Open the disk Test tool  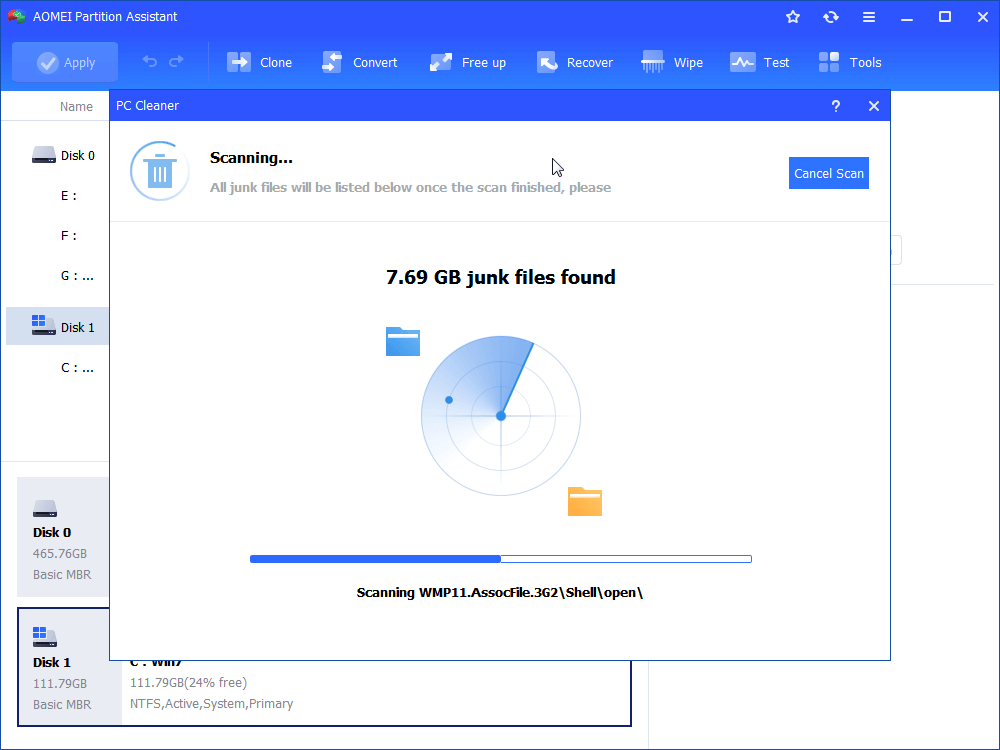pyautogui.click(x=760, y=62)
